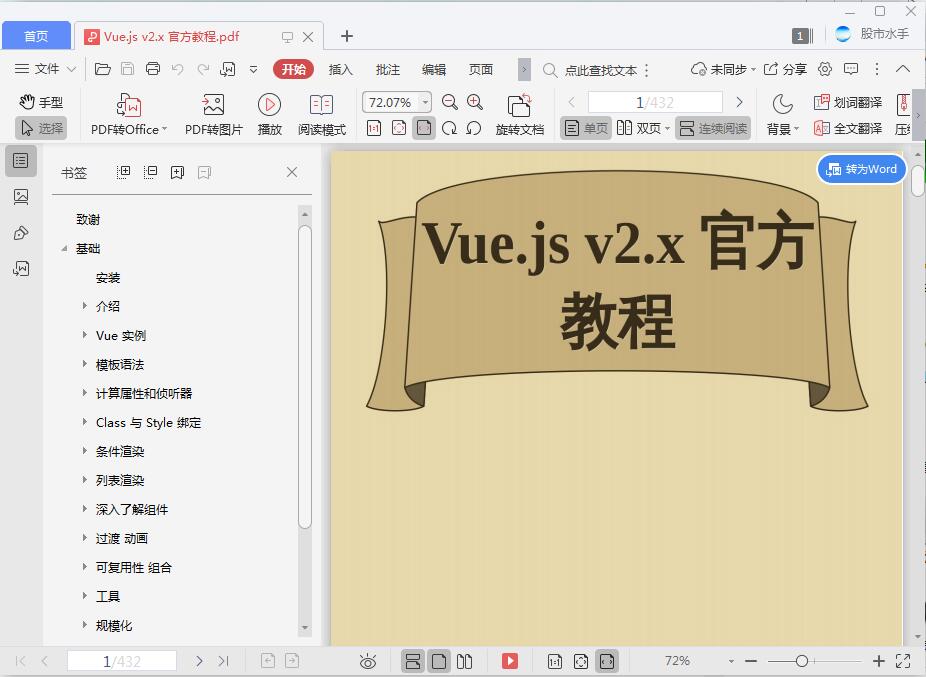The image size is (926, 677).
Task: Enter 阅读模式 reading mode
Action: click(x=320, y=112)
